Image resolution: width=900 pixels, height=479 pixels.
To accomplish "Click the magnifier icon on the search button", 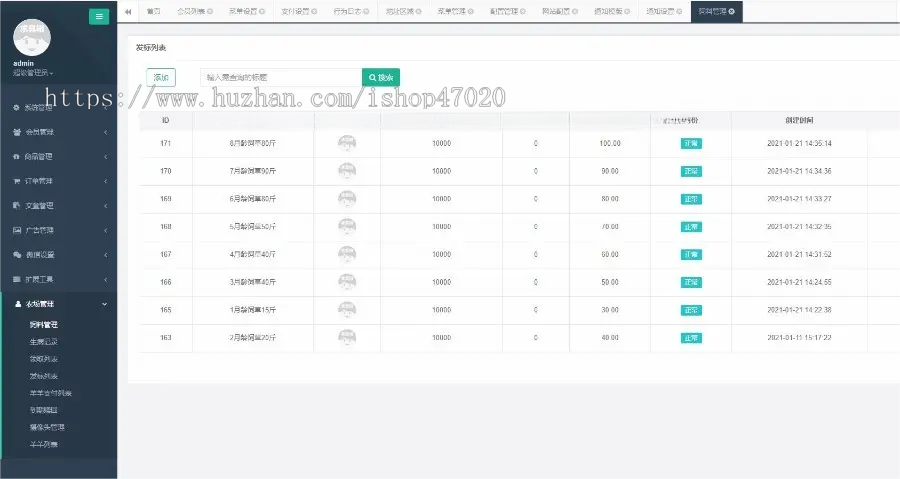I will (372, 77).
